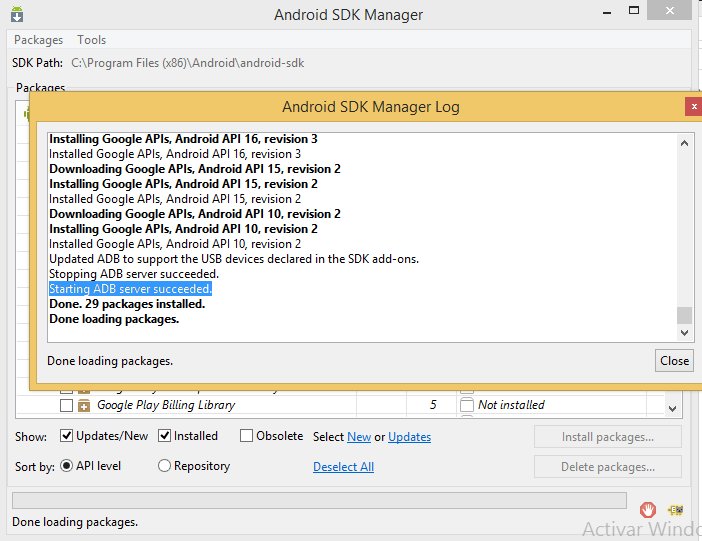Click the Updates link
The height and width of the screenshot is (541, 702).
pyautogui.click(x=409, y=437)
